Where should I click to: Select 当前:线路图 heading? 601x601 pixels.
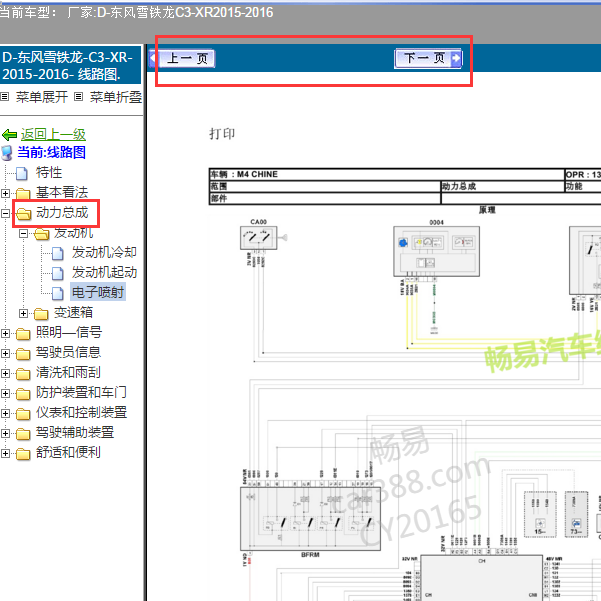coord(51,153)
